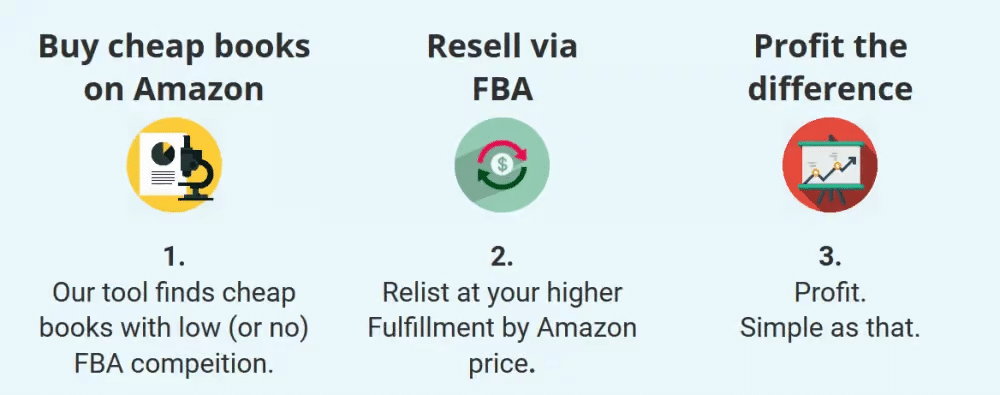Click the 'Buy cheap books on Amazon' heading
Image resolution: width=1000 pixels, height=395 pixels.
tap(174, 68)
